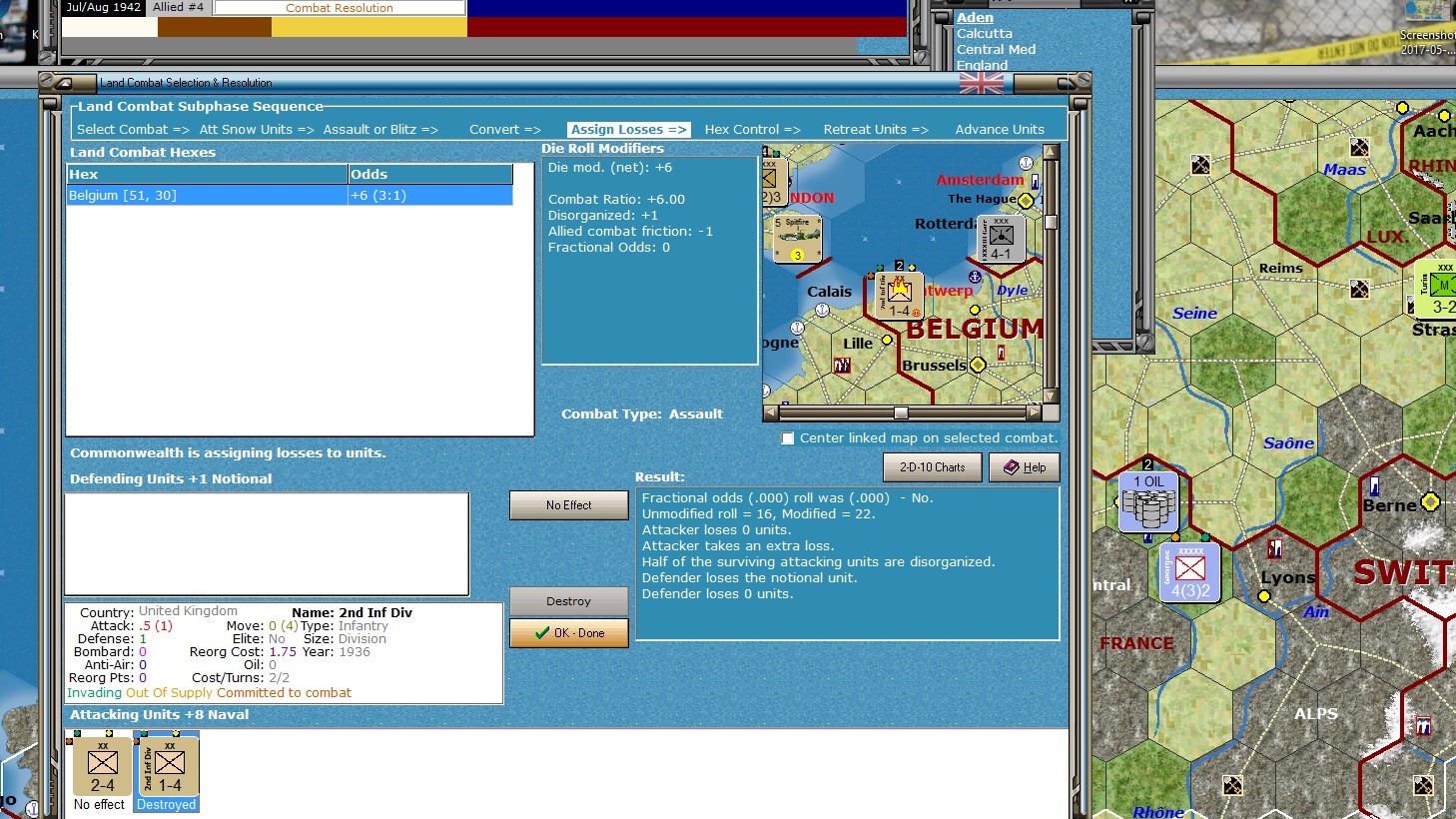The image size is (1456, 819).
Task: Click the Jul/Aug 1942 turn label
Action: point(104,7)
